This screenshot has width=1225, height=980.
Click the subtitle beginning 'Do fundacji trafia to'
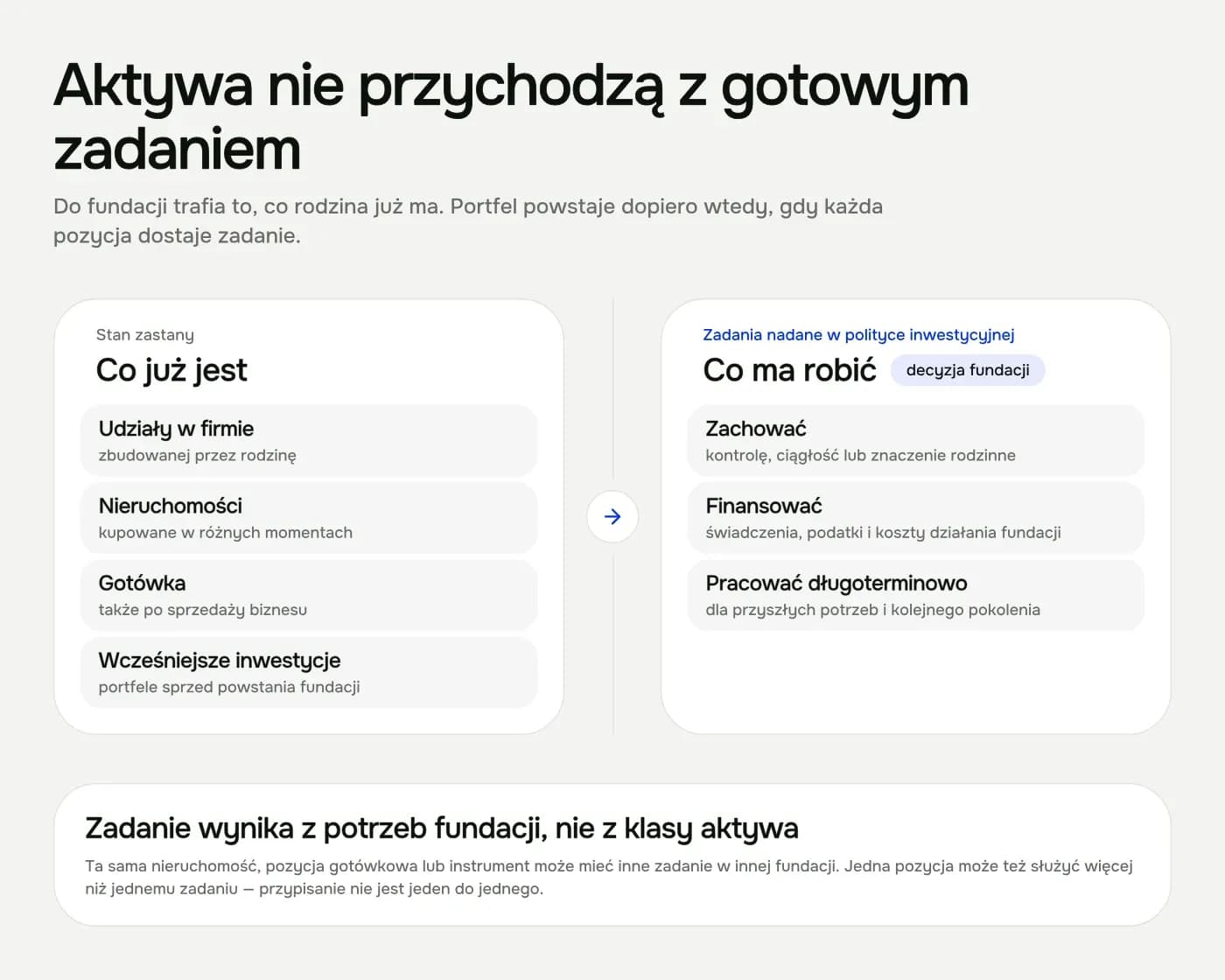click(468, 220)
